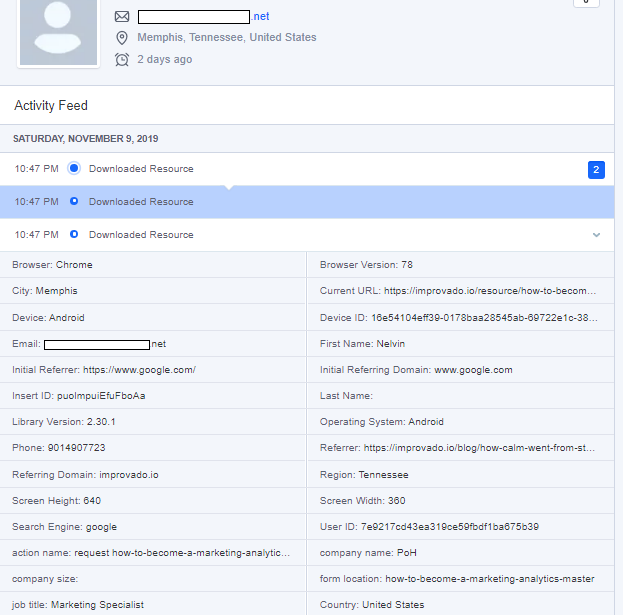This screenshot has width=623, height=615.
Task: Click the Memphis, Tennessee, United States location text
Action: (x=227, y=38)
